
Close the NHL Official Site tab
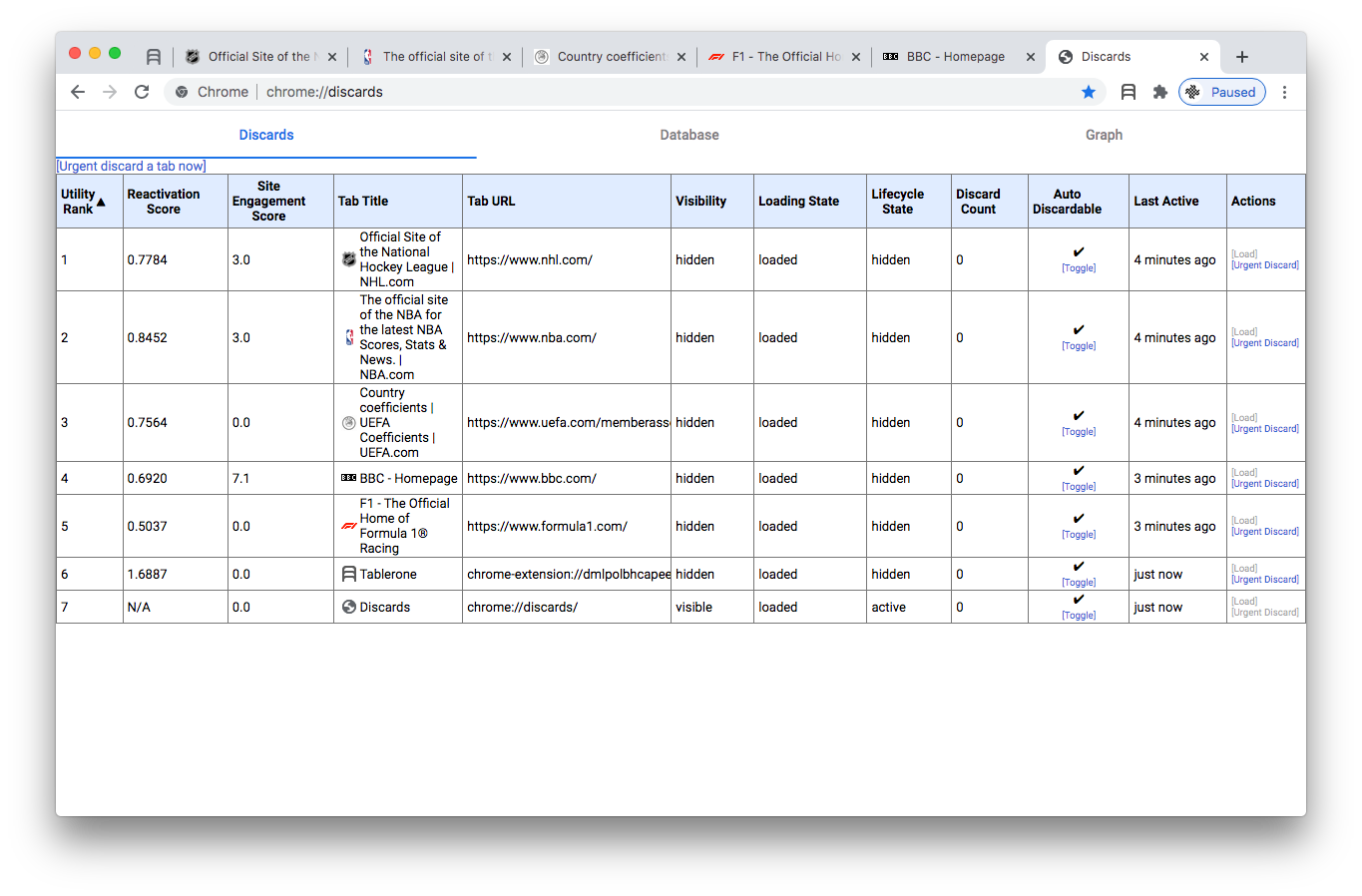(332, 57)
